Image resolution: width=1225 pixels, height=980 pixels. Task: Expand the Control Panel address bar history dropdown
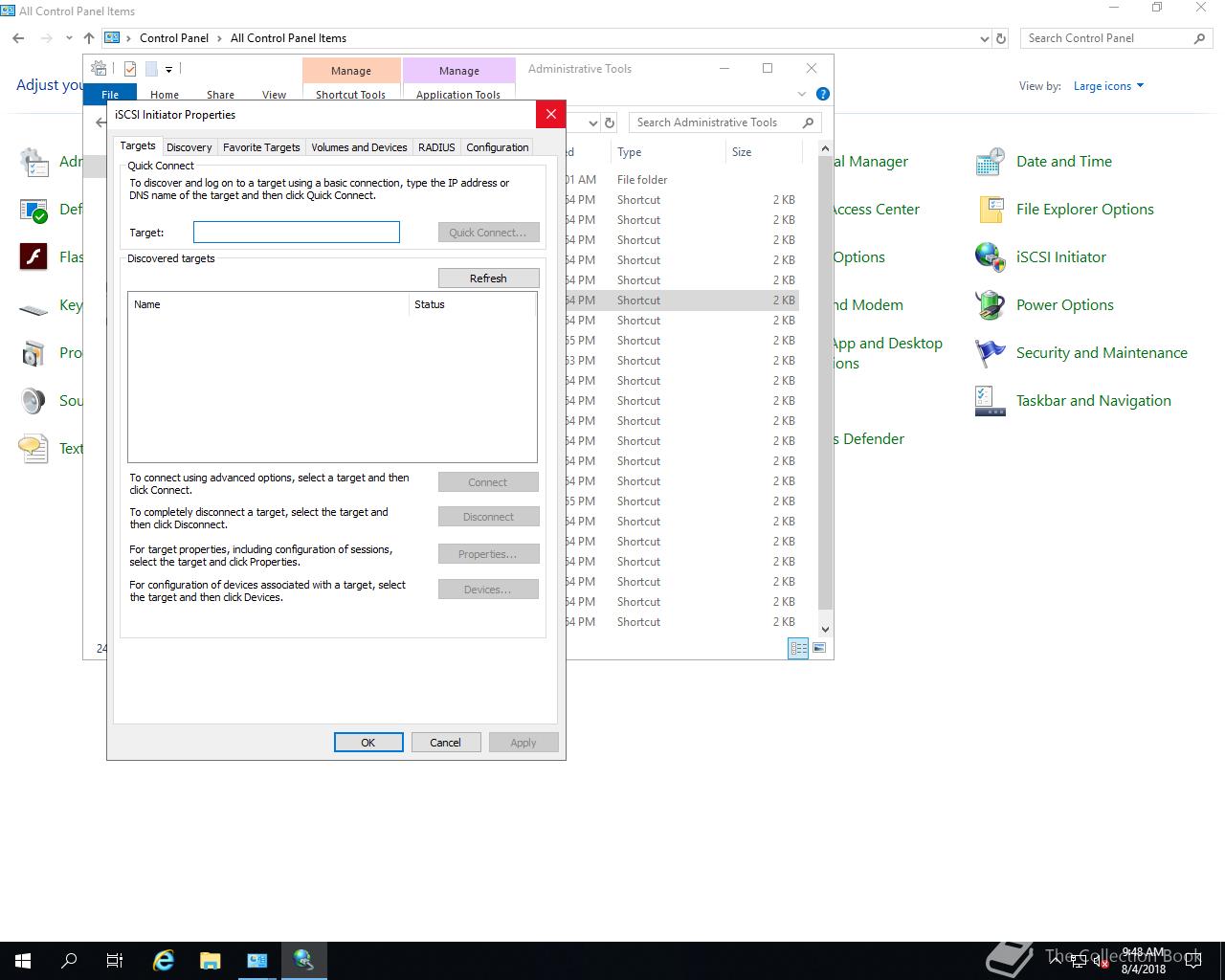985,38
